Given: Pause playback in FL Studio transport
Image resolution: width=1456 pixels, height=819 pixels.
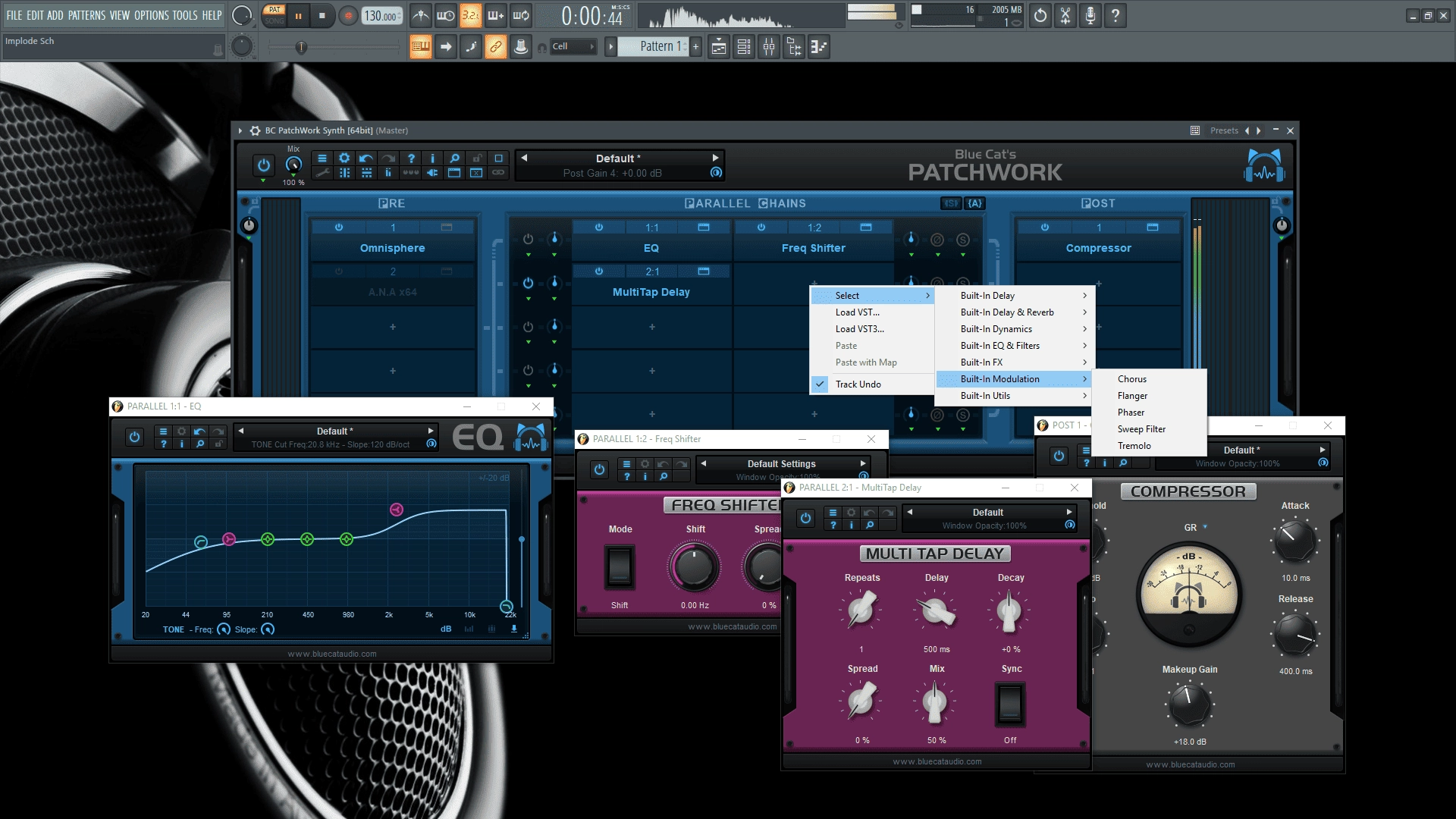Looking at the screenshot, I should [298, 15].
